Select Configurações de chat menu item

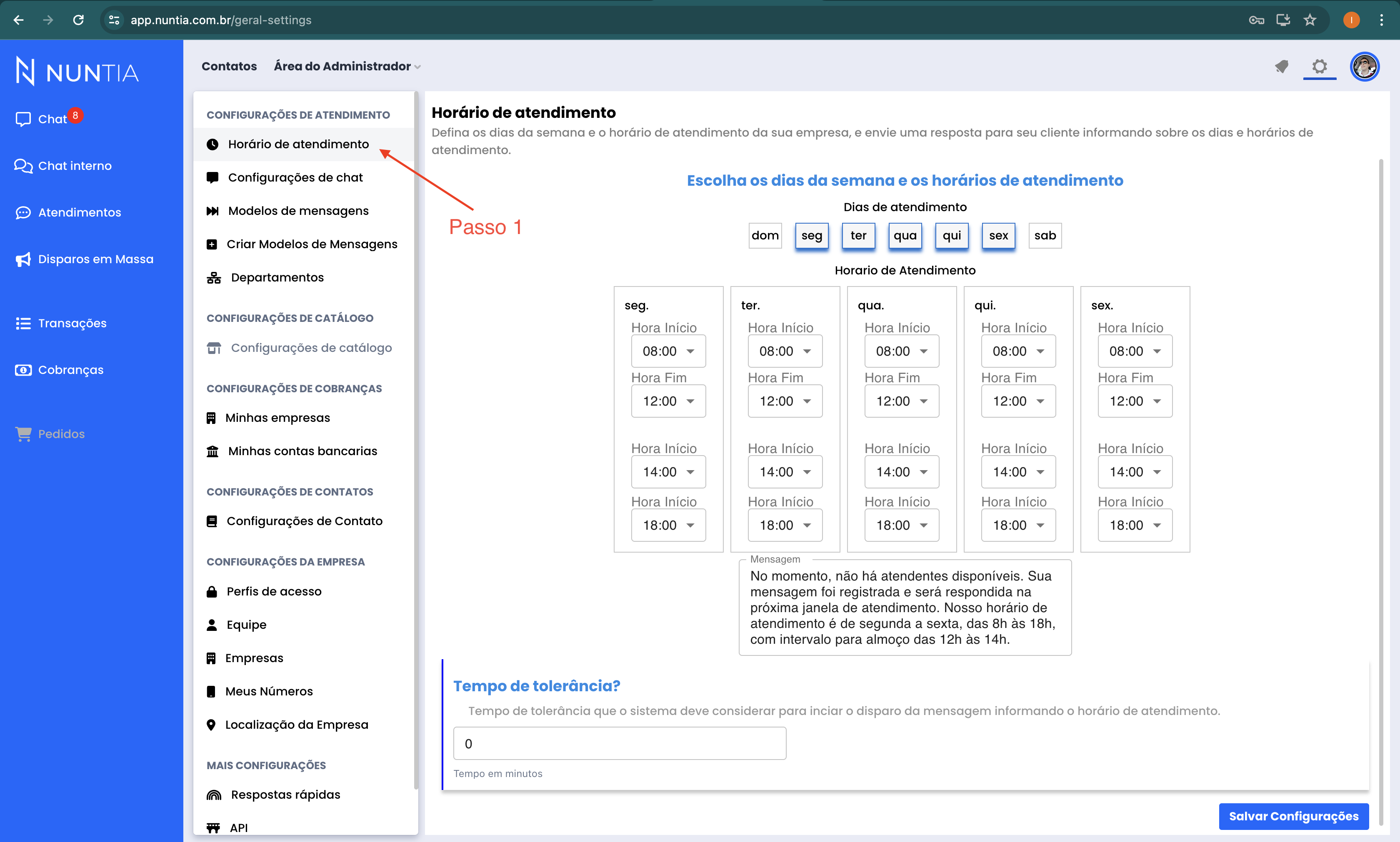point(296,178)
